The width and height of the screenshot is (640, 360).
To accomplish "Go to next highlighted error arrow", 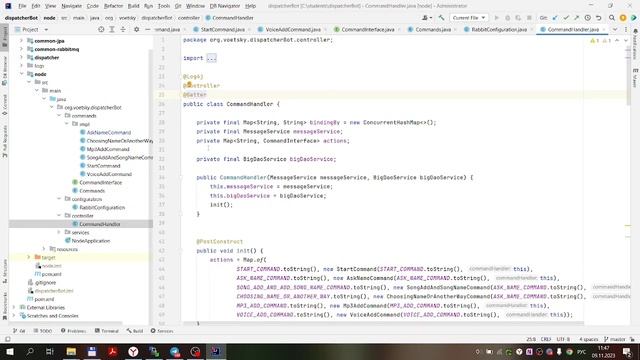I will point(626,41).
